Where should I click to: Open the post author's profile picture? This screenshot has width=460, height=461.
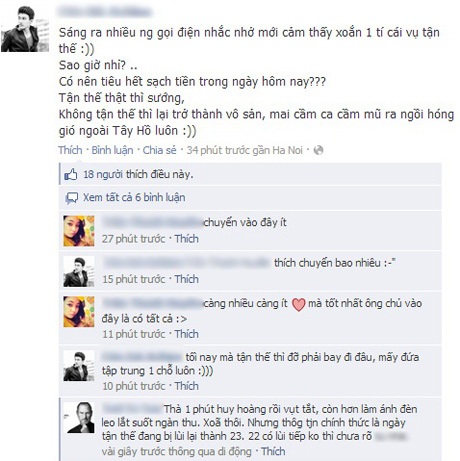click(x=25, y=29)
